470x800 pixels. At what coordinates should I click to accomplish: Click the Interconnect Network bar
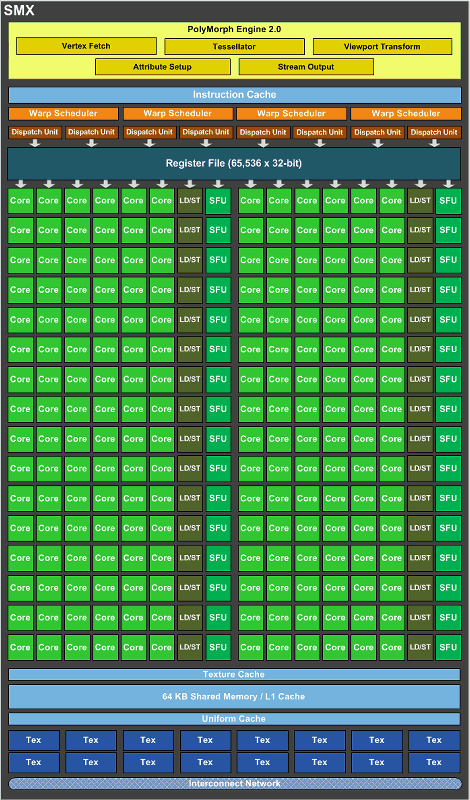click(235, 783)
